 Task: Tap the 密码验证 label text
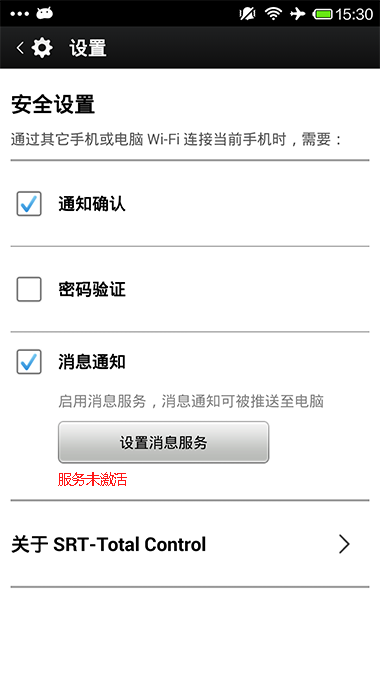tap(92, 289)
